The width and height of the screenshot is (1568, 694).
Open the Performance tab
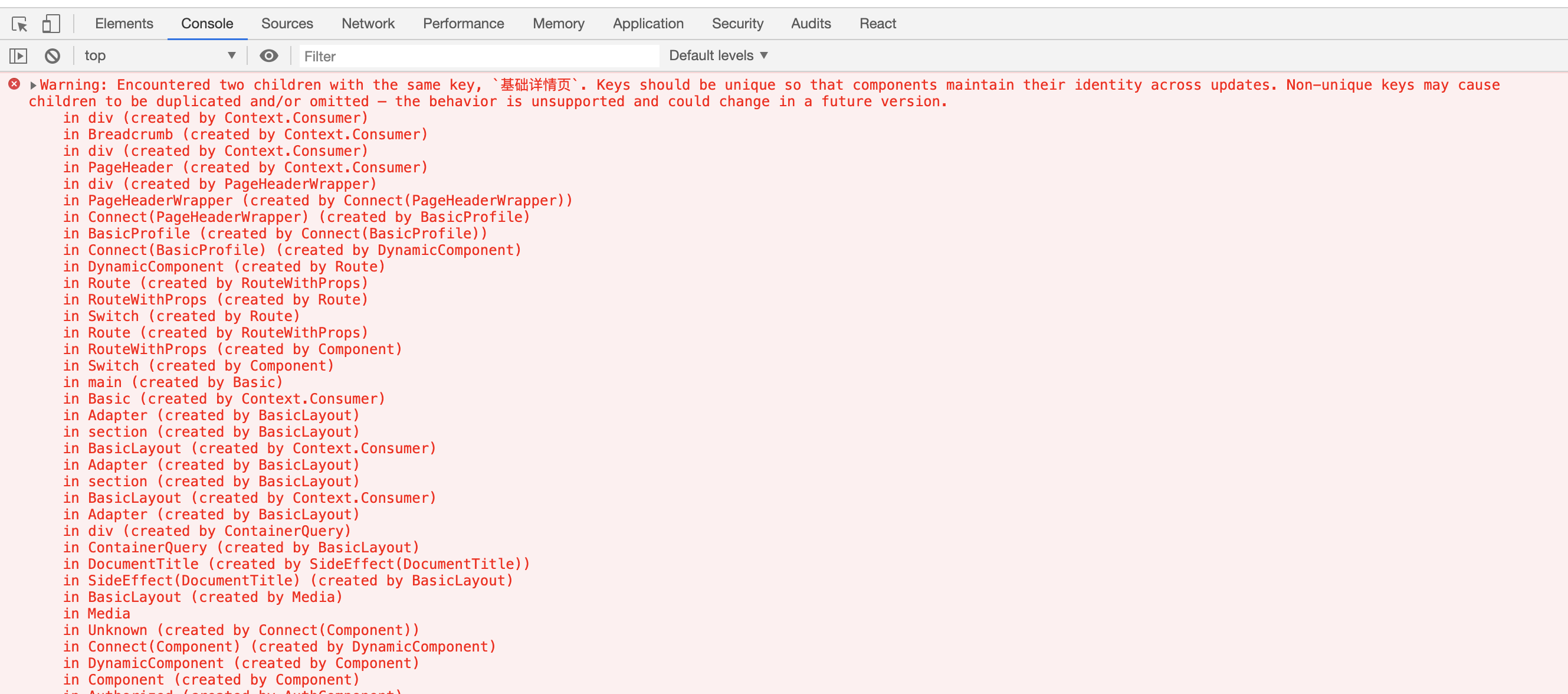463,24
